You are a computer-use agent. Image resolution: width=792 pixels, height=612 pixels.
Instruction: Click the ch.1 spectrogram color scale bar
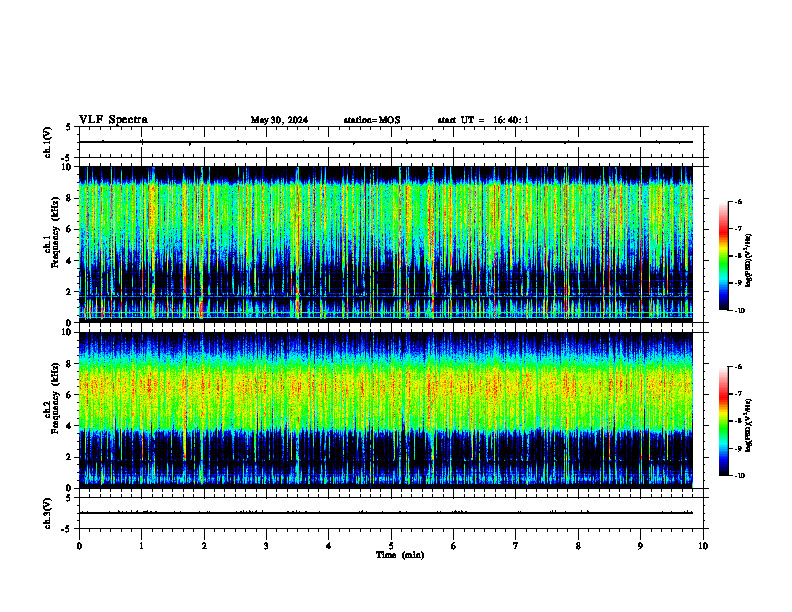(x=723, y=256)
